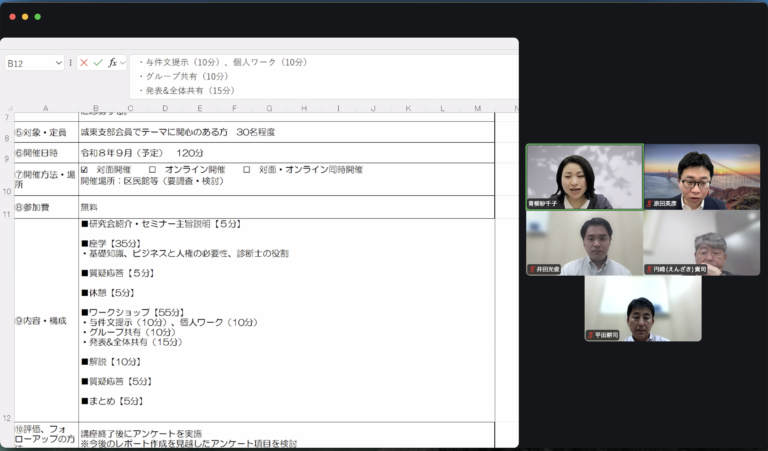Tick the オンライン開催 checkbox
The width and height of the screenshot is (768, 451).
152,169
